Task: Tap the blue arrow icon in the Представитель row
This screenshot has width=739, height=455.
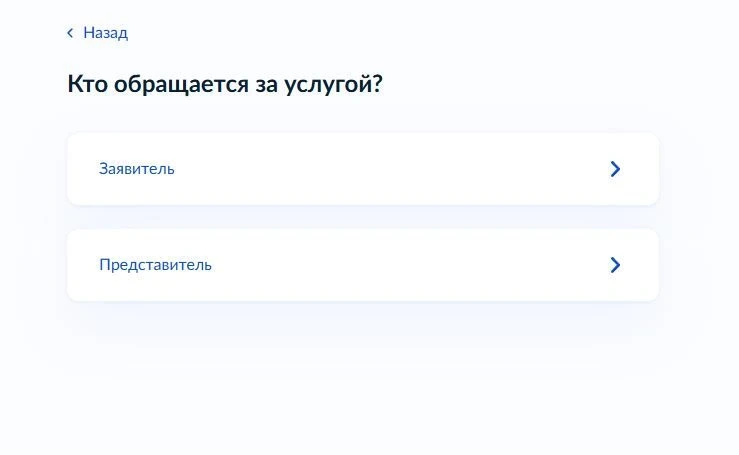Action: tap(615, 265)
